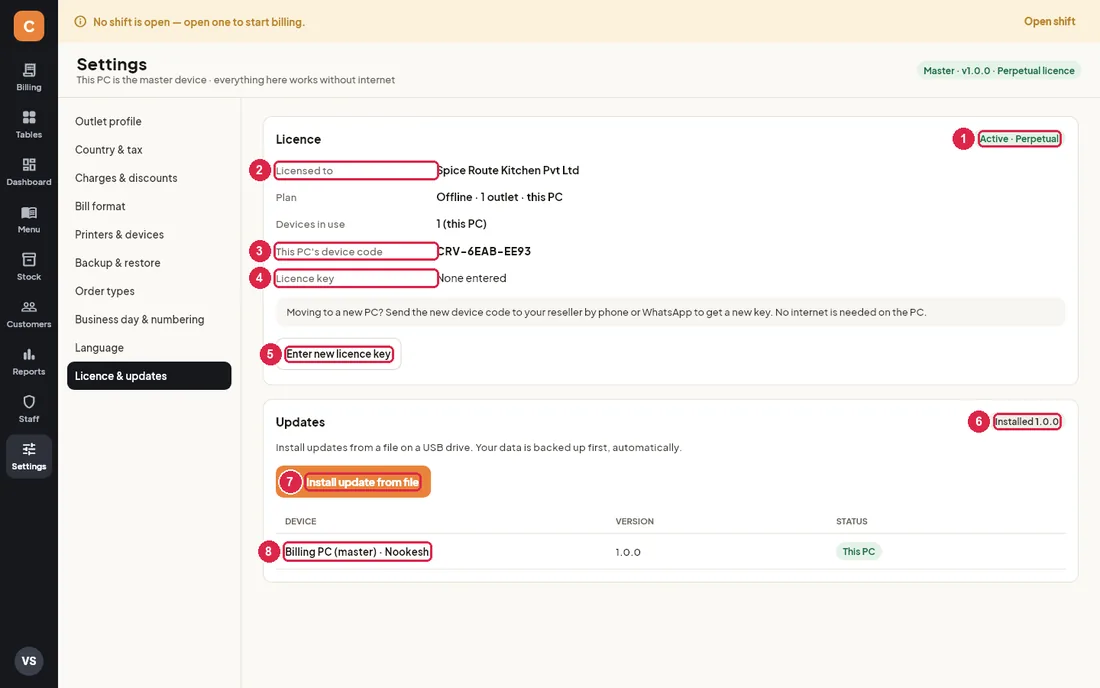
Task: Click the info icon in shift banner
Action: click(x=81, y=22)
